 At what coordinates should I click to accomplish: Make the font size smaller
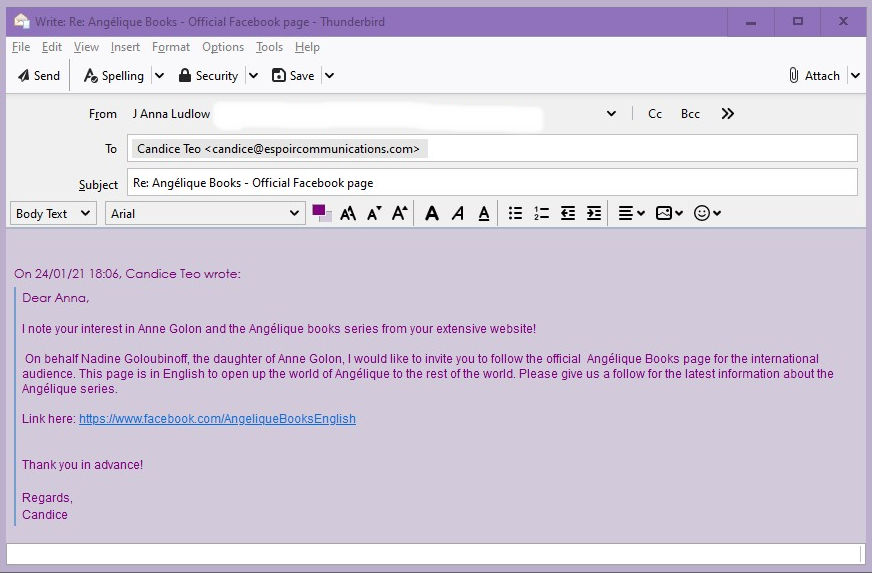click(374, 213)
